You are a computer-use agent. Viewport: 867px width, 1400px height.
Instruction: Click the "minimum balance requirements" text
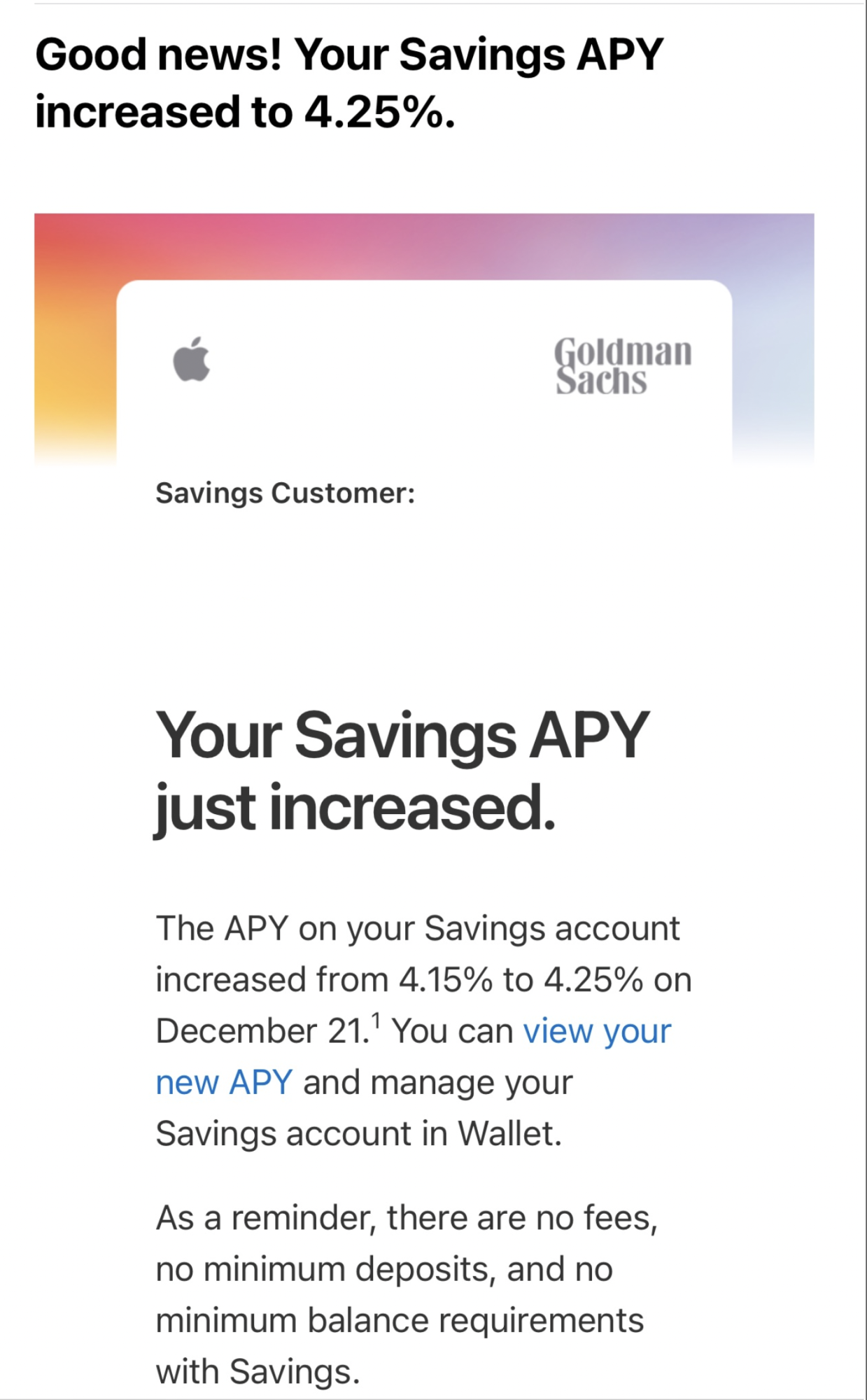coord(400,1321)
